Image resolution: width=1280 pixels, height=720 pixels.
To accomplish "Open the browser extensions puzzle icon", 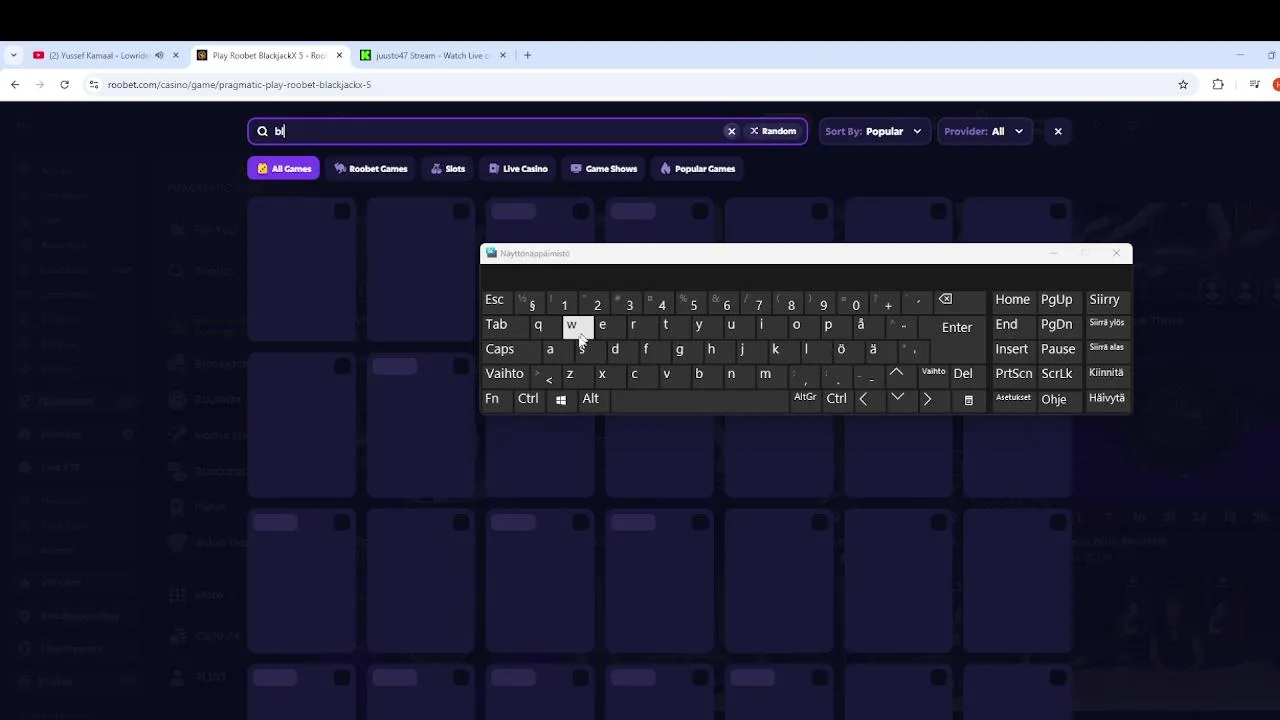I will click(1218, 85).
